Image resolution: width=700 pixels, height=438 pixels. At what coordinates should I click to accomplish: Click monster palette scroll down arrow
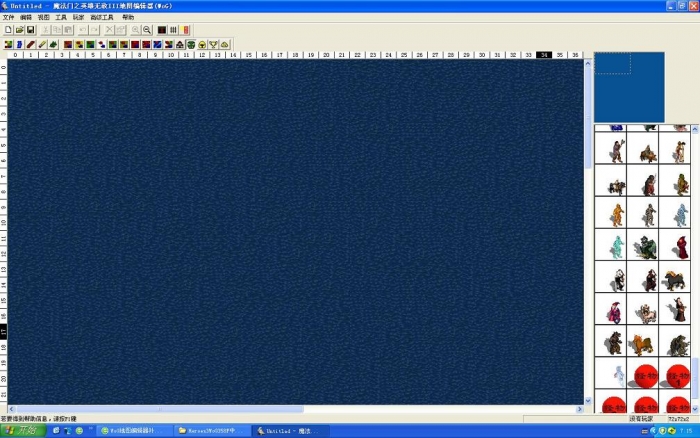(695, 409)
